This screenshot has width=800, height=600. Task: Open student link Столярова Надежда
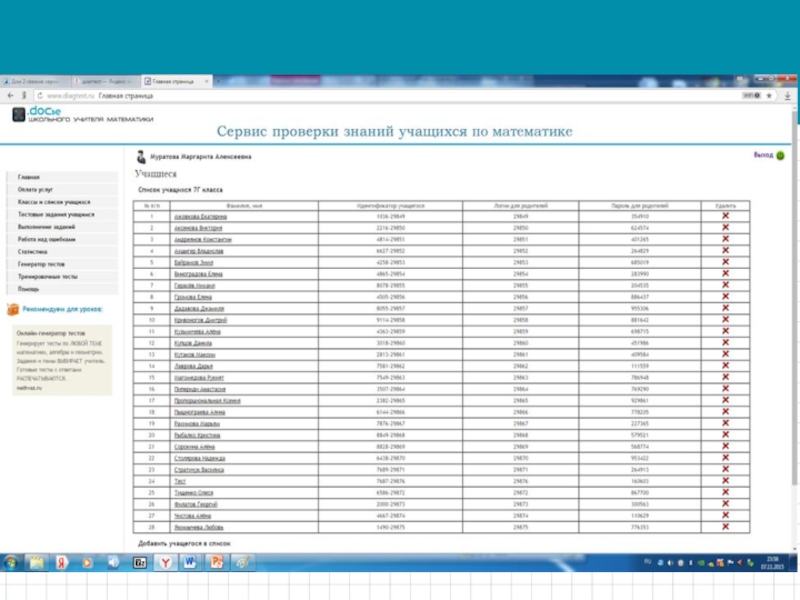pyautogui.click(x=199, y=458)
